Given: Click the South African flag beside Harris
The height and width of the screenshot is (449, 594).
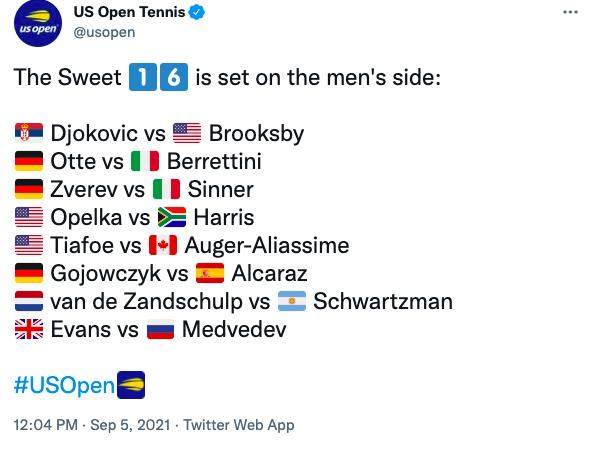Looking at the screenshot, I should 172,217.
